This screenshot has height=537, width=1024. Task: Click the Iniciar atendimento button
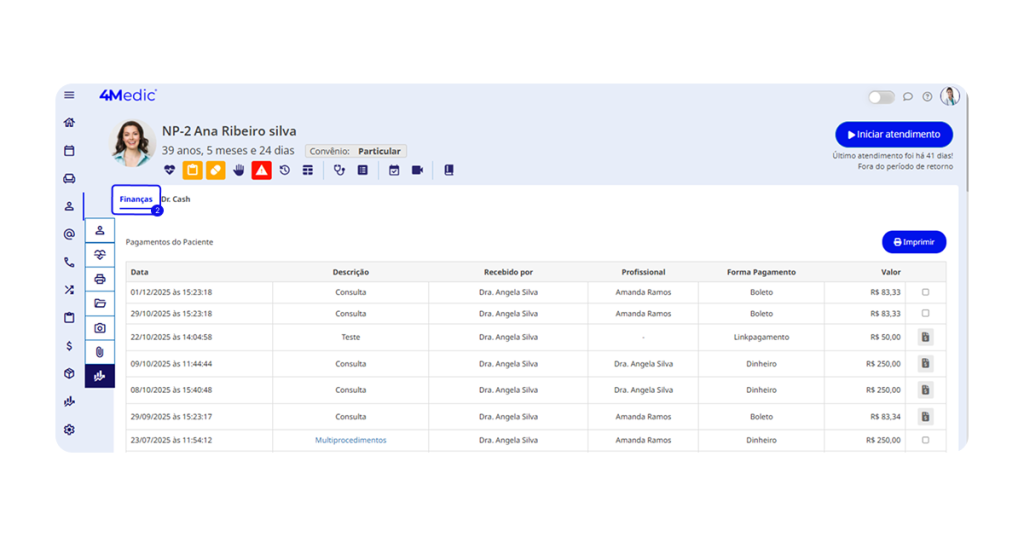[x=893, y=134]
